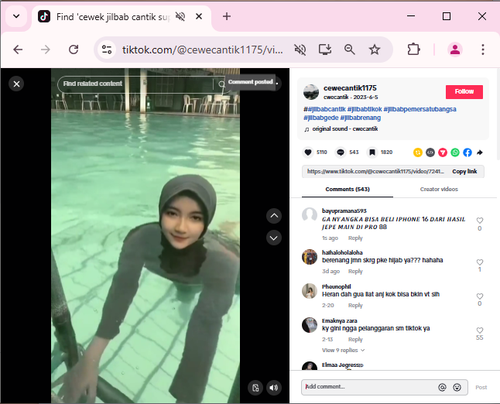The height and width of the screenshot is (404, 500).
Task: Click the red send-to-friends icon
Action: click(443, 152)
